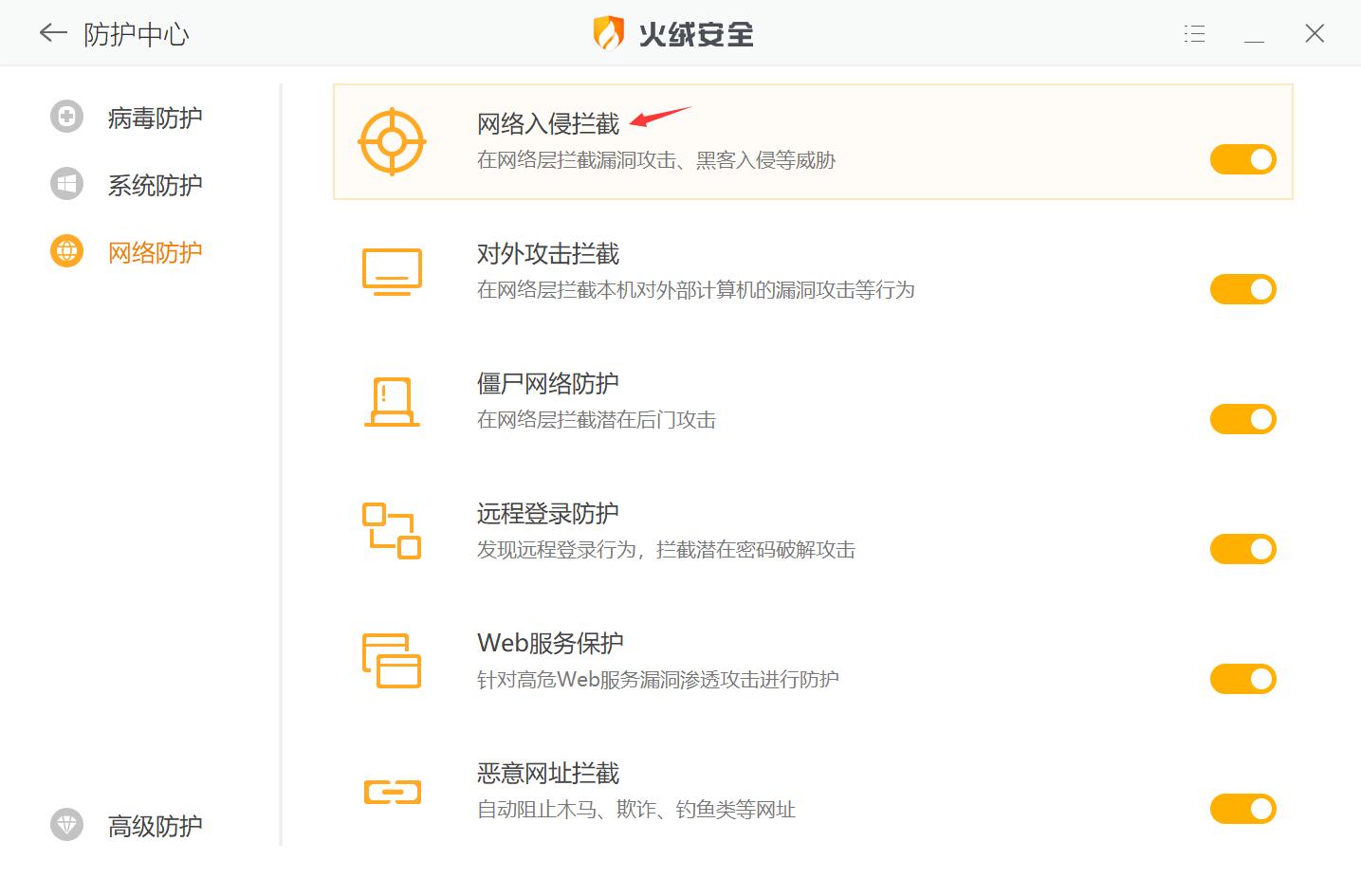This screenshot has height=896, width=1361.
Task: Click the 远程登录防护 connected squares icon
Action: point(392,531)
